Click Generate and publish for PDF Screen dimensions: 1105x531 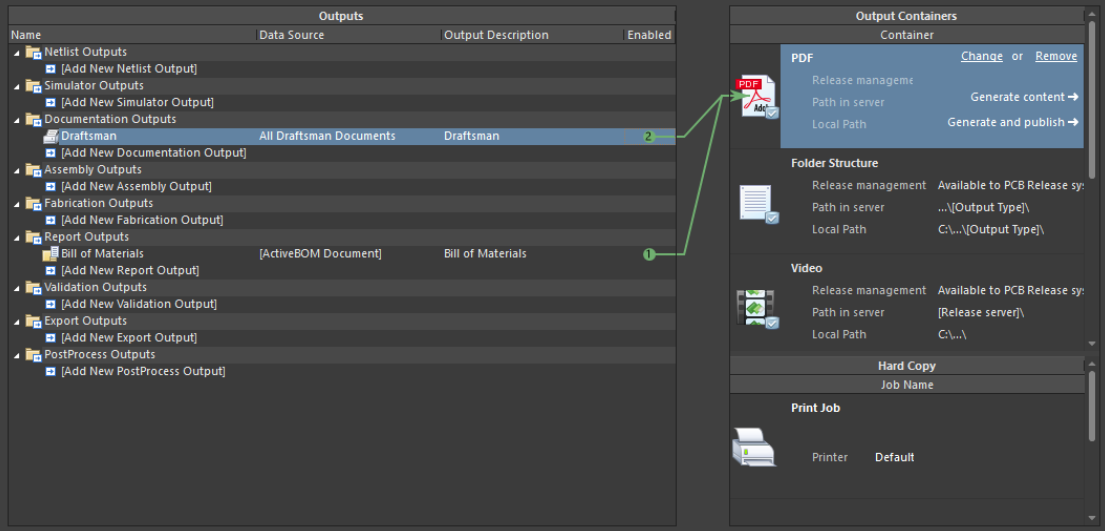point(1012,122)
